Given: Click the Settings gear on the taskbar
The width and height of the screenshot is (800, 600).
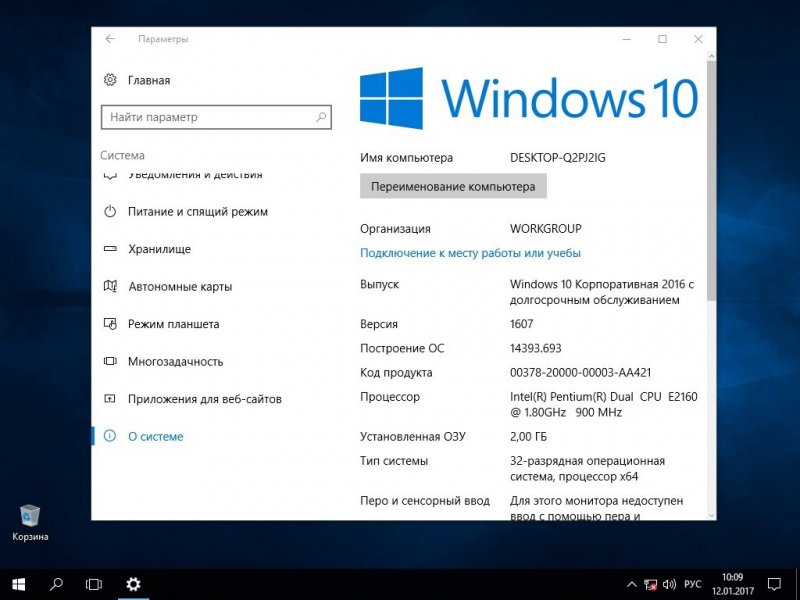Looking at the screenshot, I should point(133,584).
